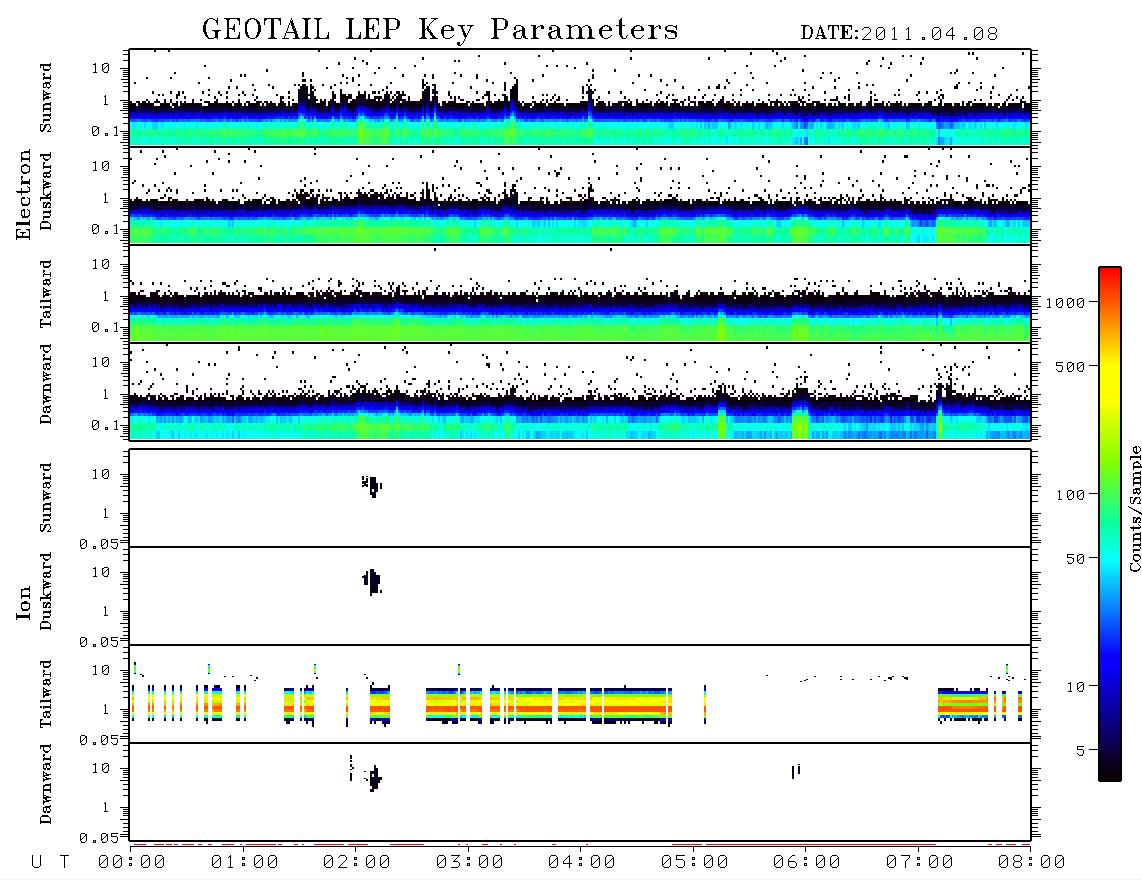The image size is (1142, 880).
Task: Click the 1000 colorbar tick label
Action: 1065,302
